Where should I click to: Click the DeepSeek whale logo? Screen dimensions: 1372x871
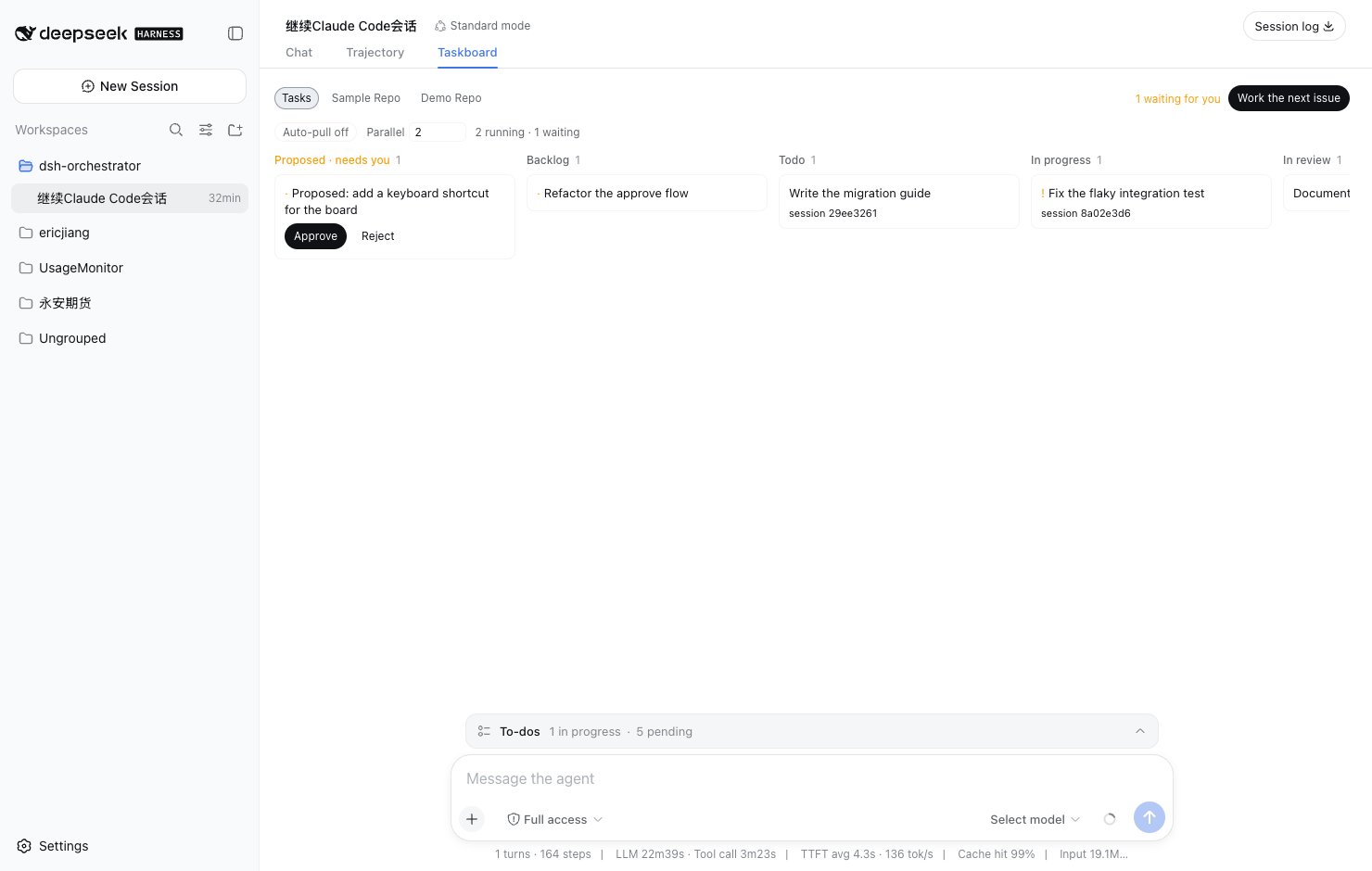click(25, 33)
